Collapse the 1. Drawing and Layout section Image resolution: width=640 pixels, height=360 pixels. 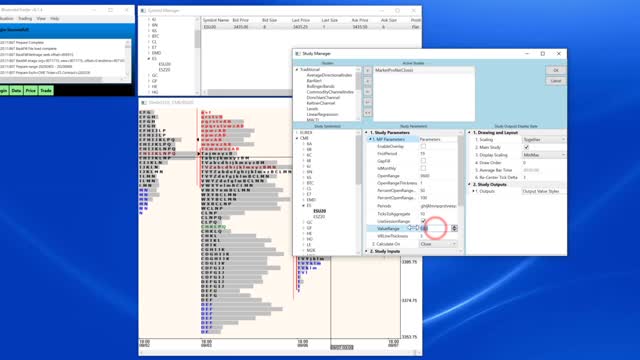469,133
